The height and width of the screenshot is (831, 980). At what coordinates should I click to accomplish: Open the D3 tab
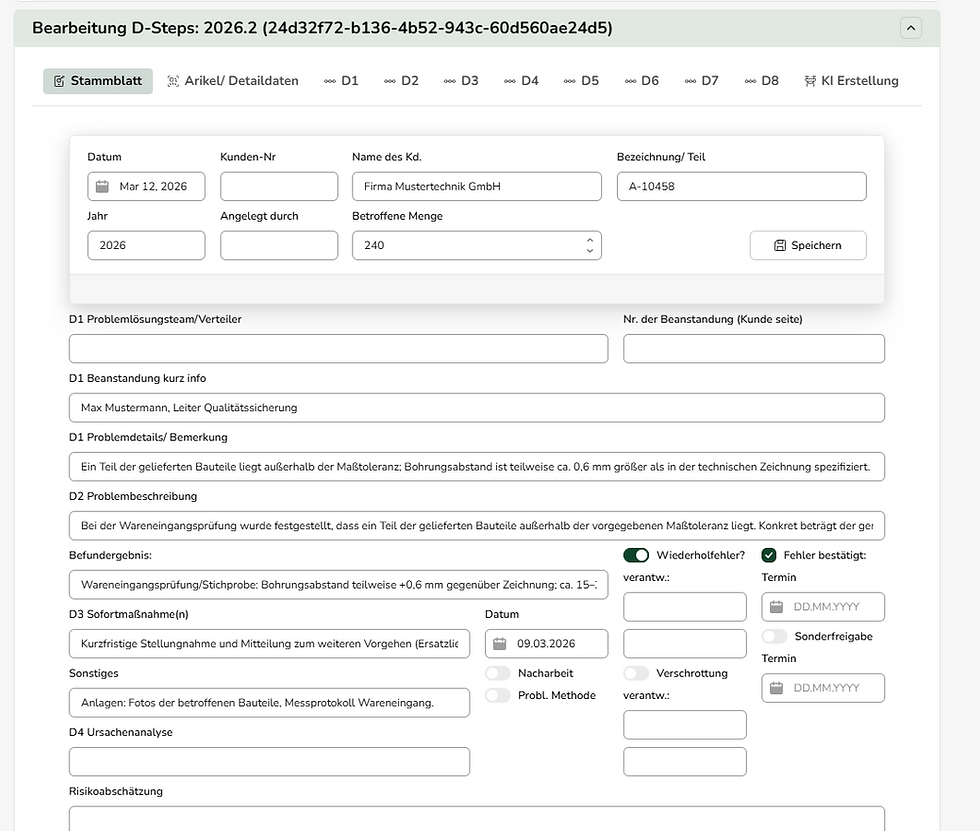(x=461, y=81)
